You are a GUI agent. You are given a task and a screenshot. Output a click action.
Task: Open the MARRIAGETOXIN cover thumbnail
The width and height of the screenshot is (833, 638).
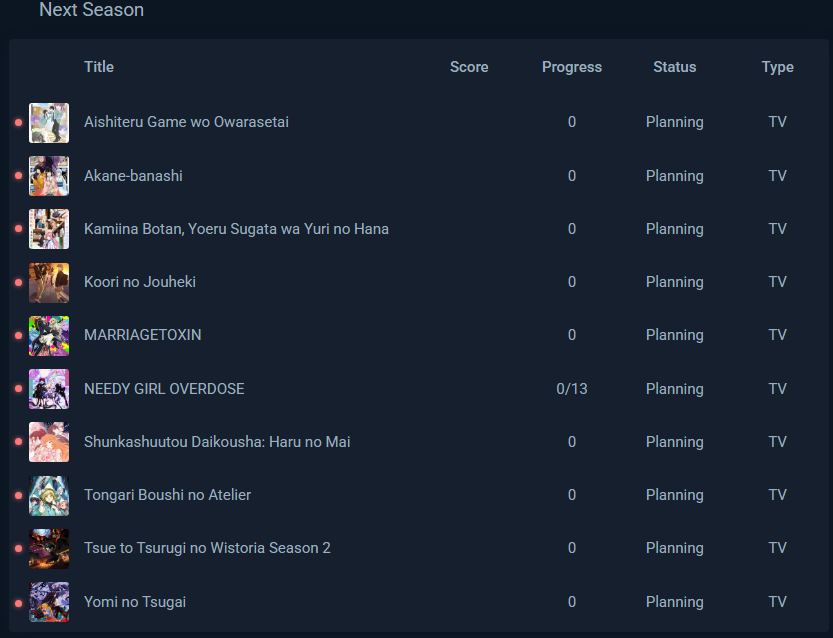(49, 336)
